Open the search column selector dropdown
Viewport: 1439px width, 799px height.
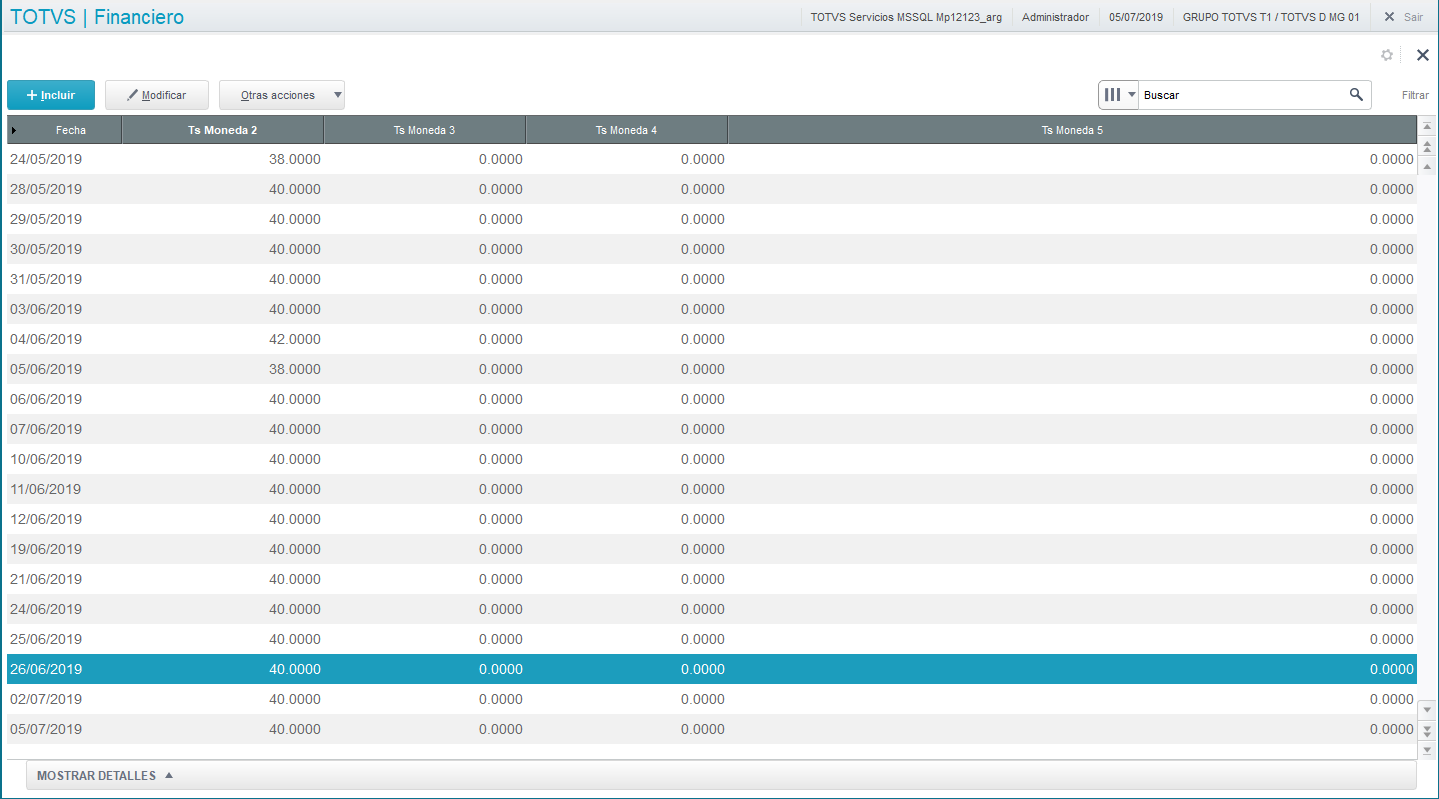(1119, 95)
